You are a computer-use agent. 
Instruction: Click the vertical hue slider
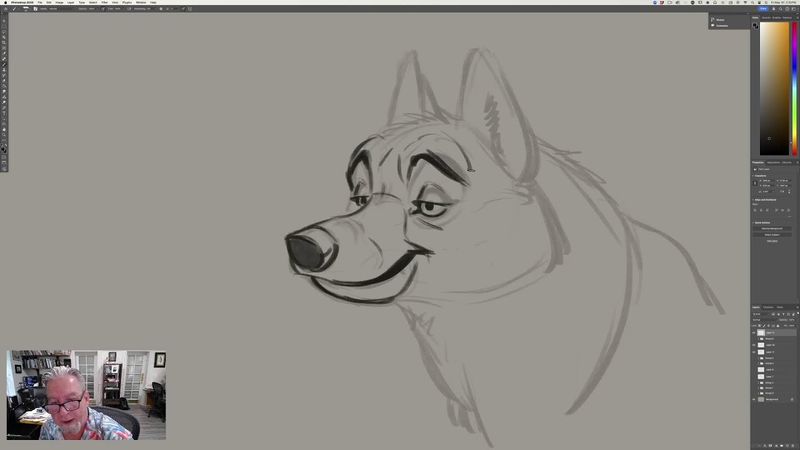tap(794, 89)
